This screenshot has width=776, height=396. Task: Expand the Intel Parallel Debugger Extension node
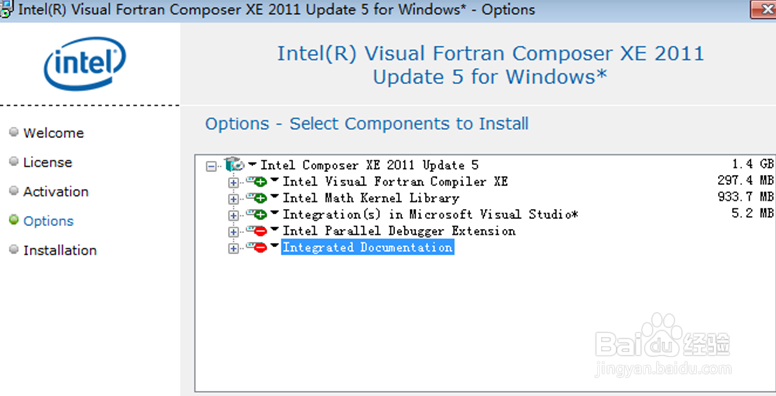[233, 232]
